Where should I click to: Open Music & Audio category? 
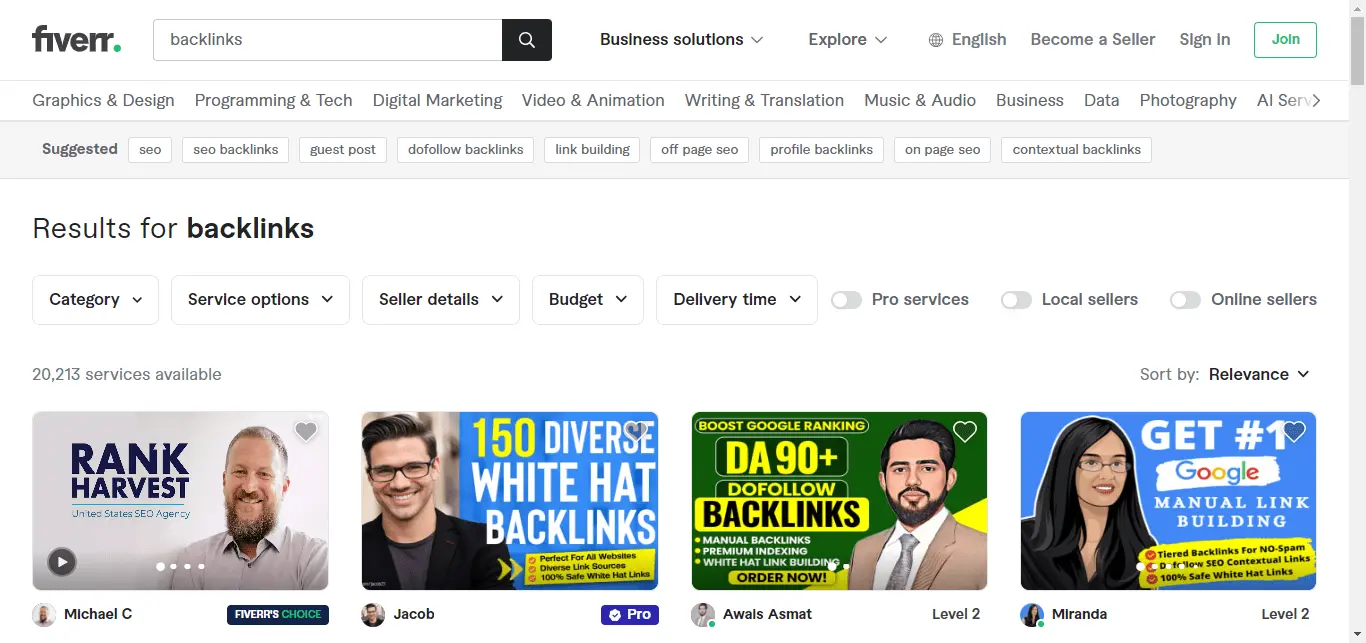click(x=920, y=100)
